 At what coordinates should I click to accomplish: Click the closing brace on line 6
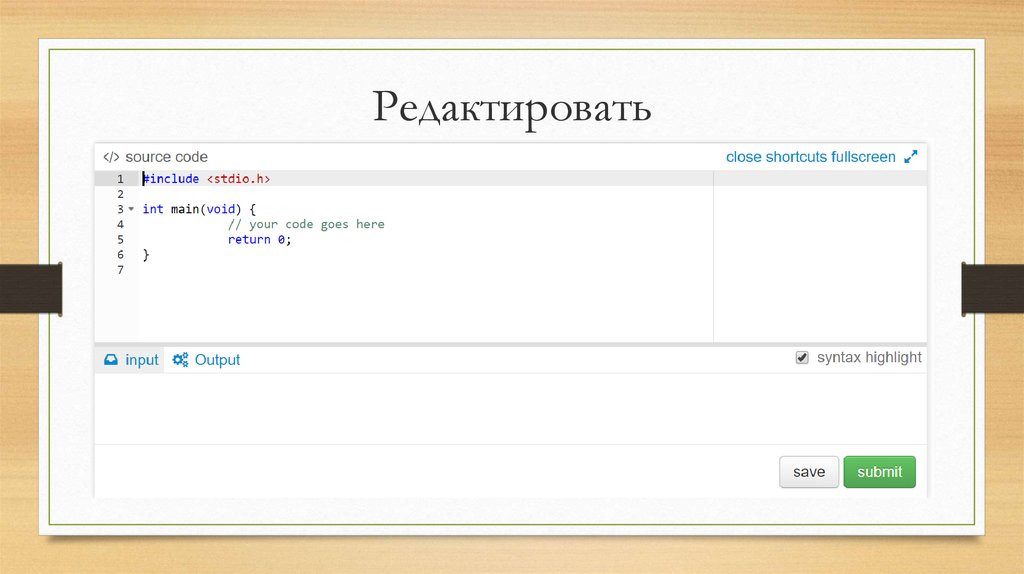point(146,255)
